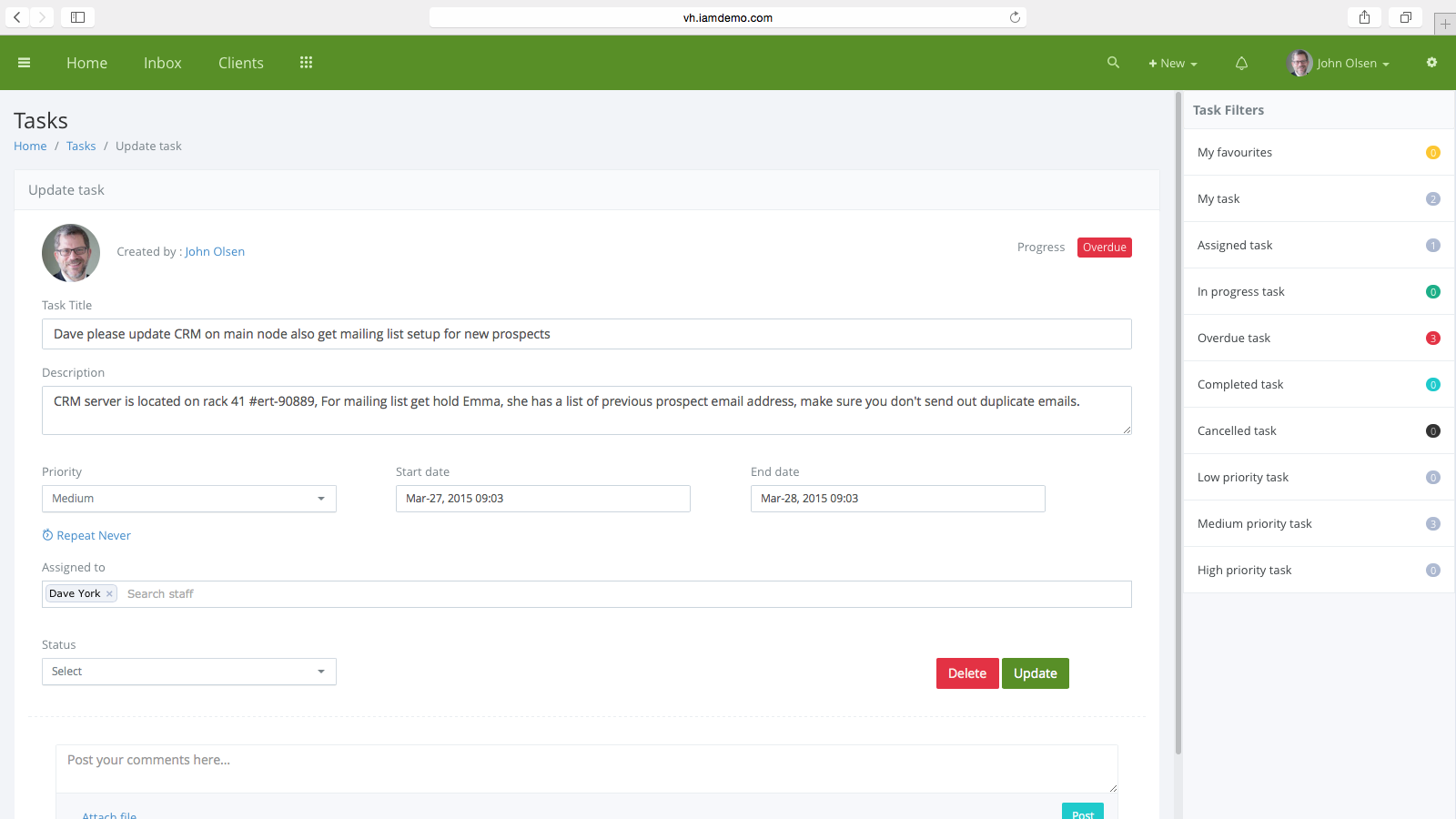The height and width of the screenshot is (819, 1456).
Task: Open the hamburger sidebar menu
Action: pos(25,63)
